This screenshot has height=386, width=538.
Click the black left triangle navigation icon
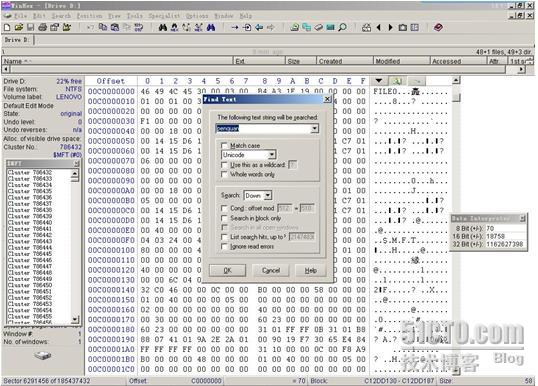tap(379, 27)
